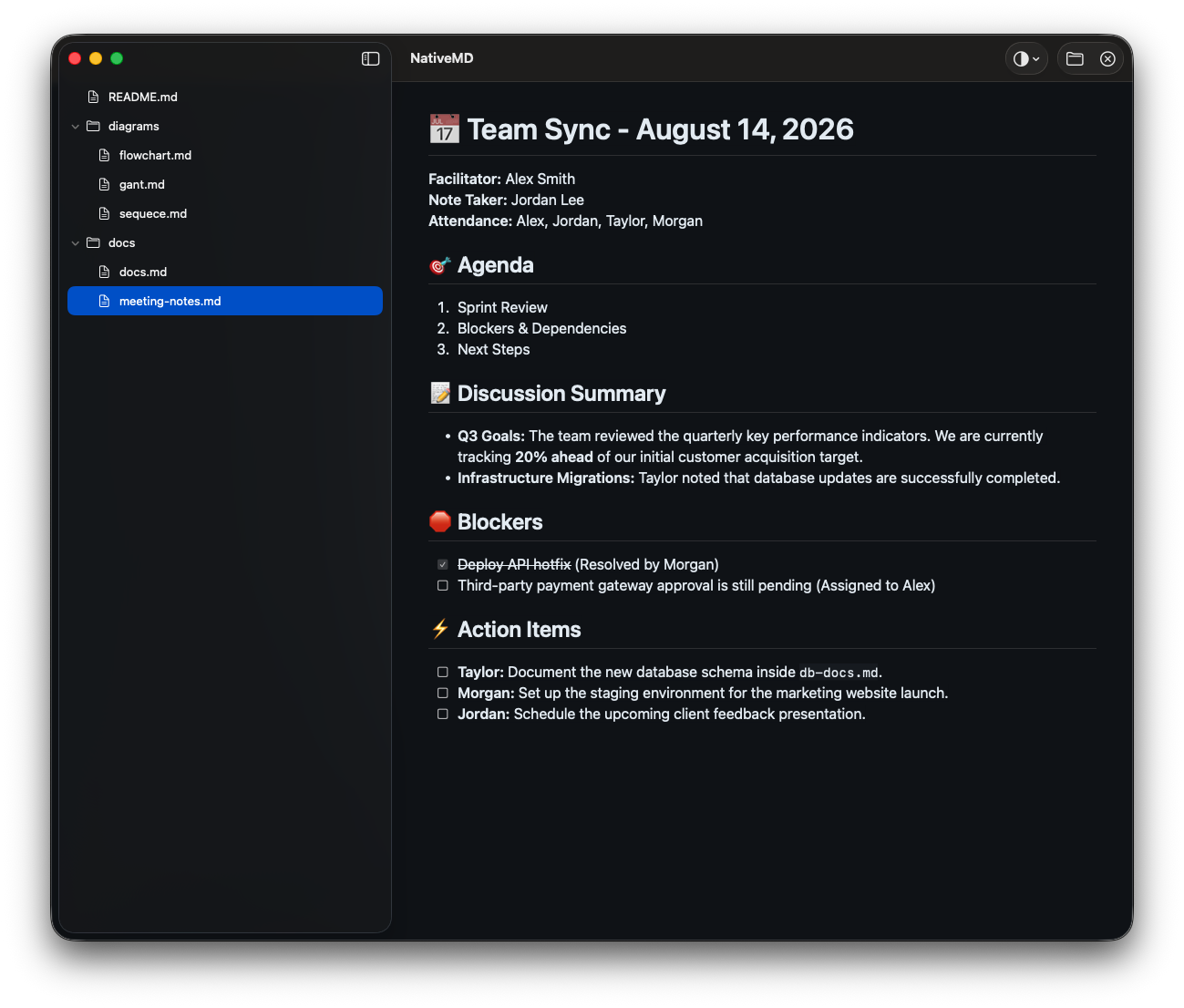
Task: Click the gant.md document icon
Action: click(104, 184)
